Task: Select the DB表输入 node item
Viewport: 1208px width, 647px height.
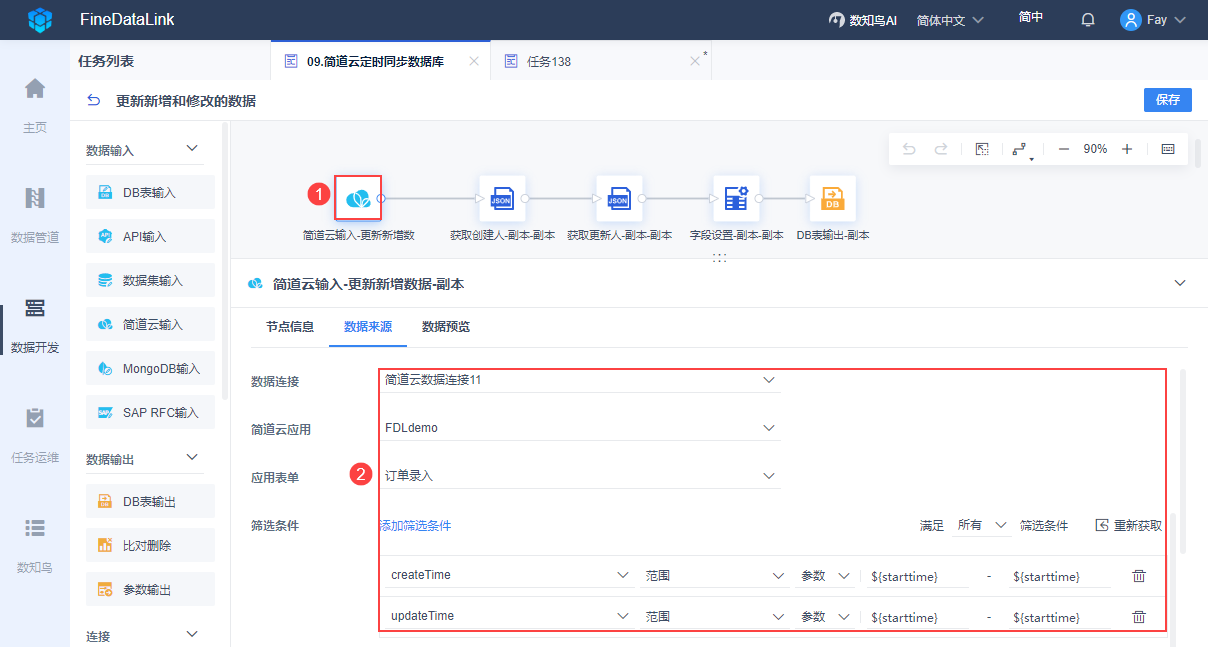Action: pyautogui.click(x=150, y=192)
